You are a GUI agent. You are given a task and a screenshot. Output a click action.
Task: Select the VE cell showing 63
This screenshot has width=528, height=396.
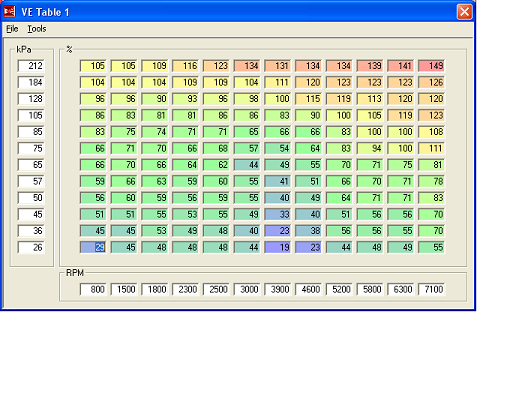[x=155, y=181]
